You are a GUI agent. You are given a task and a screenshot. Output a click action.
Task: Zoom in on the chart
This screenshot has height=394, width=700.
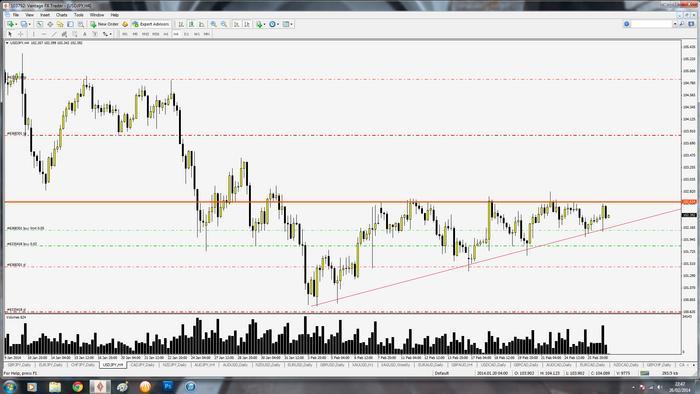click(x=213, y=24)
